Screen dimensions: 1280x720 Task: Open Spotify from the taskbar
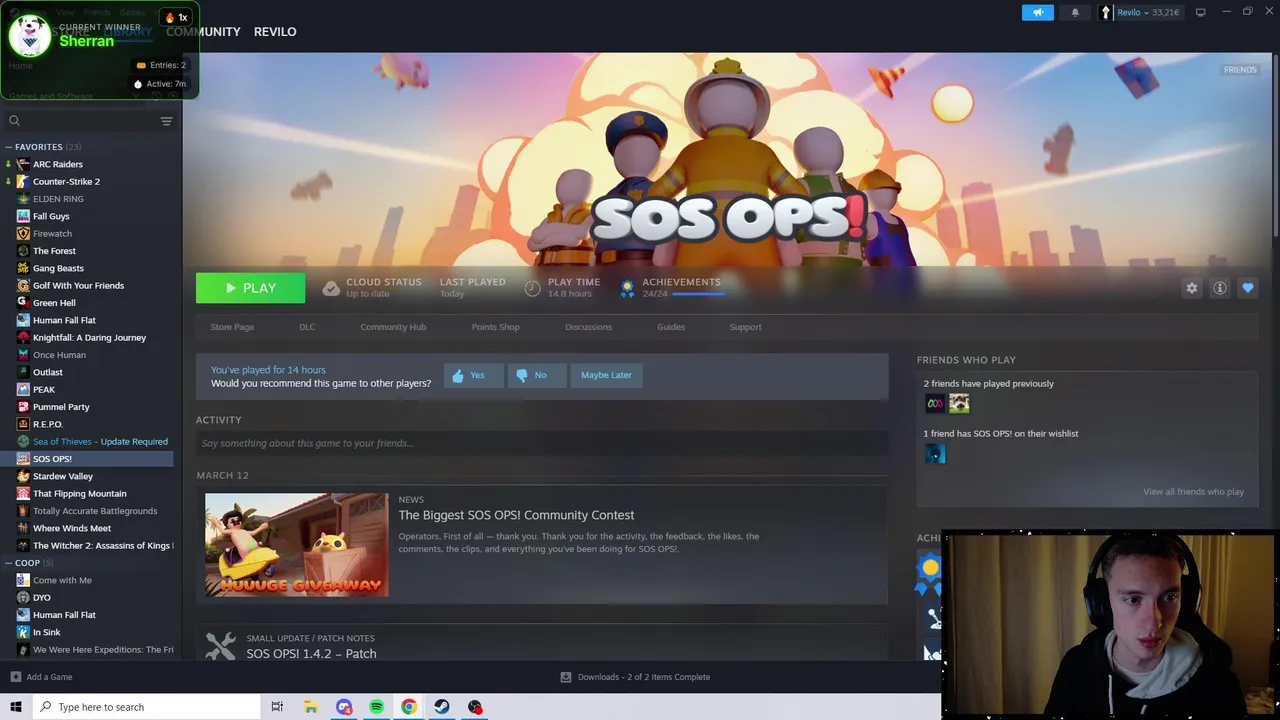[377, 707]
